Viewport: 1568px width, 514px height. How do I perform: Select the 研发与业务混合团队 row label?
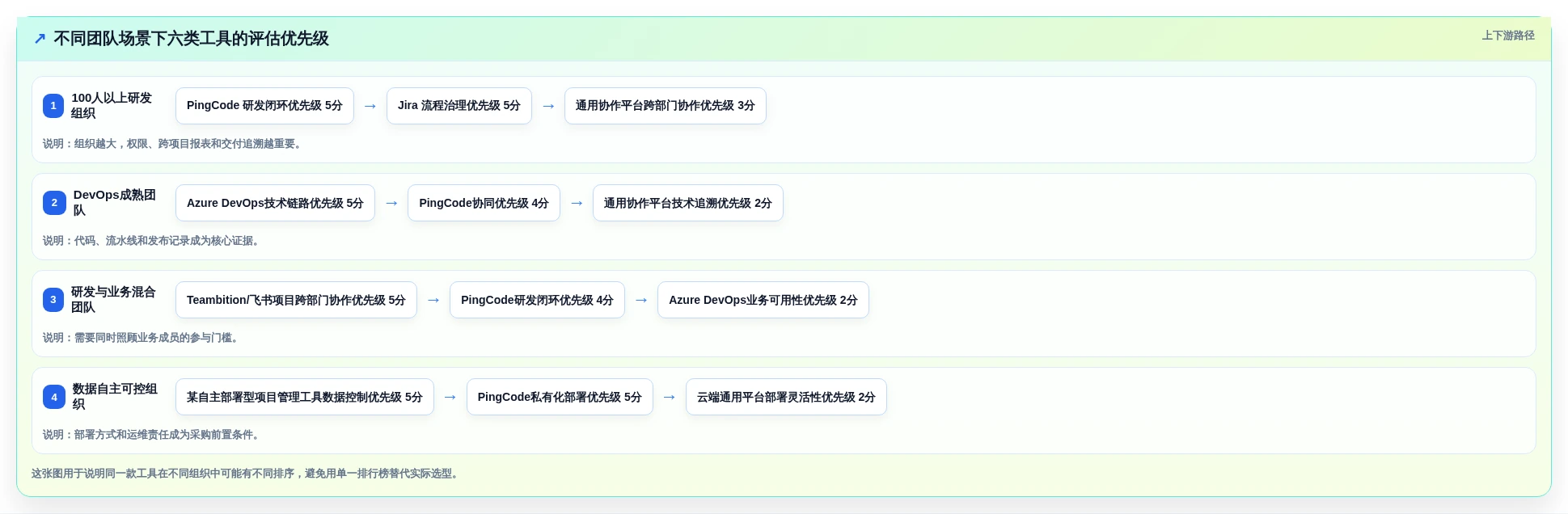tap(113, 300)
